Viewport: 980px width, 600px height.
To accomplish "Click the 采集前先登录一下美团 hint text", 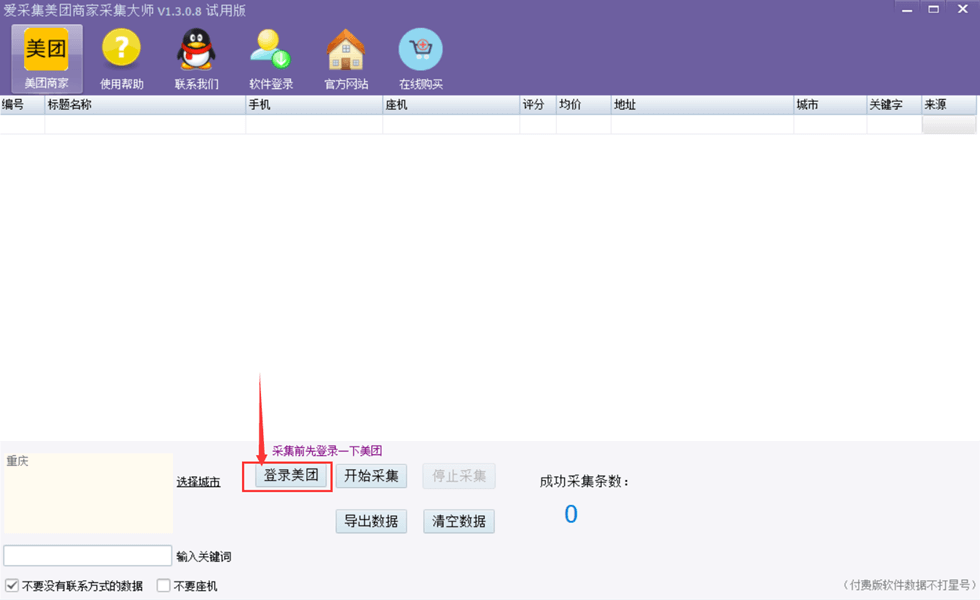I will (x=327, y=451).
